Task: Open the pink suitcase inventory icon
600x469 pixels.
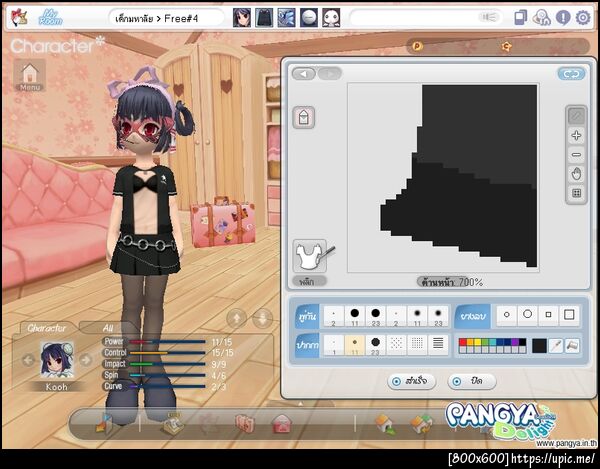Action: click(245, 424)
